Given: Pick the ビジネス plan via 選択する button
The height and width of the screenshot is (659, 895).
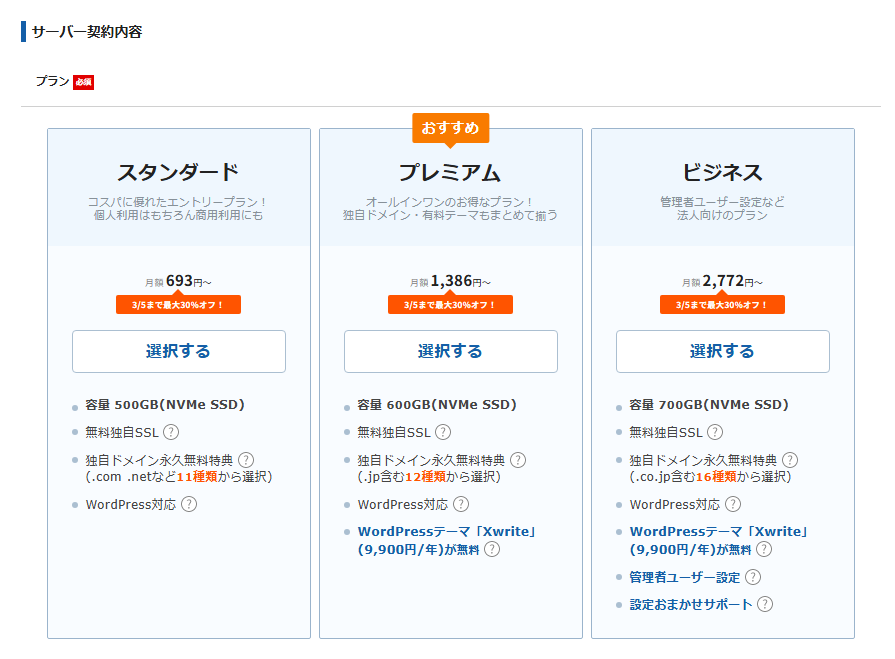Looking at the screenshot, I should [x=723, y=351].
